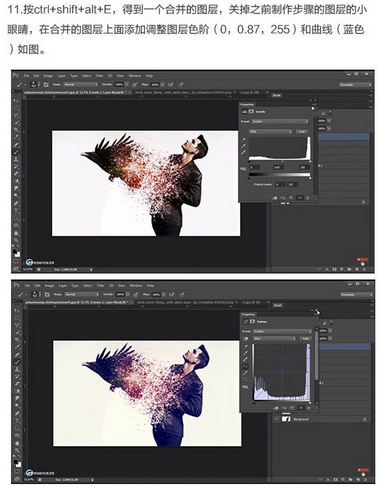Toggle Brush panel button in Levels screenshot options
This screenshot has width=381, height=486.
46,85
